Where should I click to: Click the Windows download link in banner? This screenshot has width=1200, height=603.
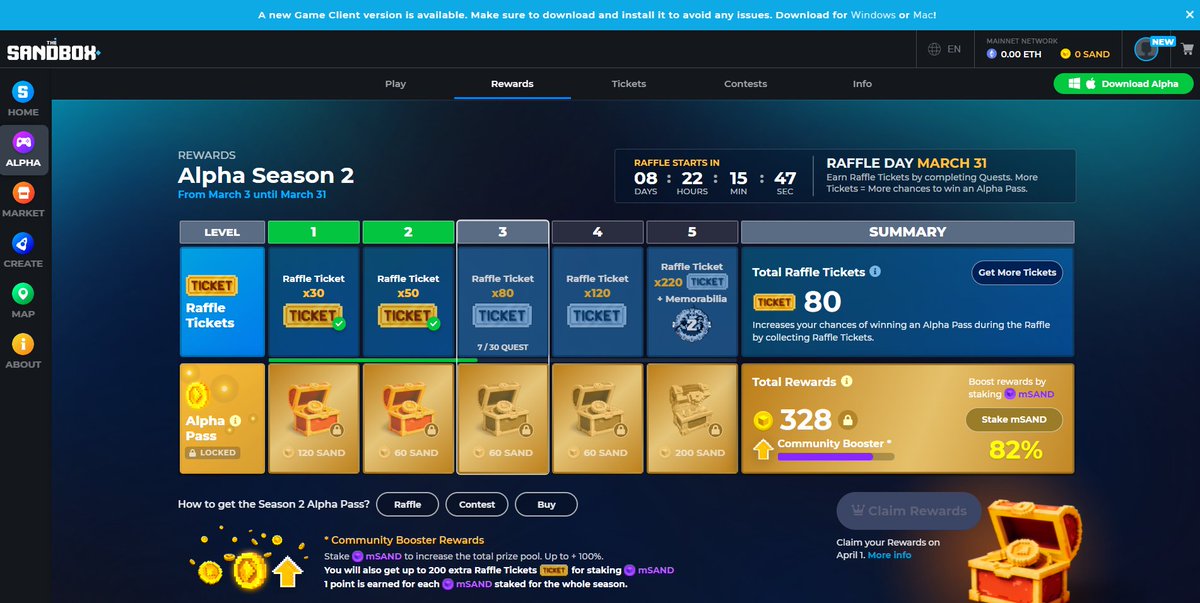872,15
